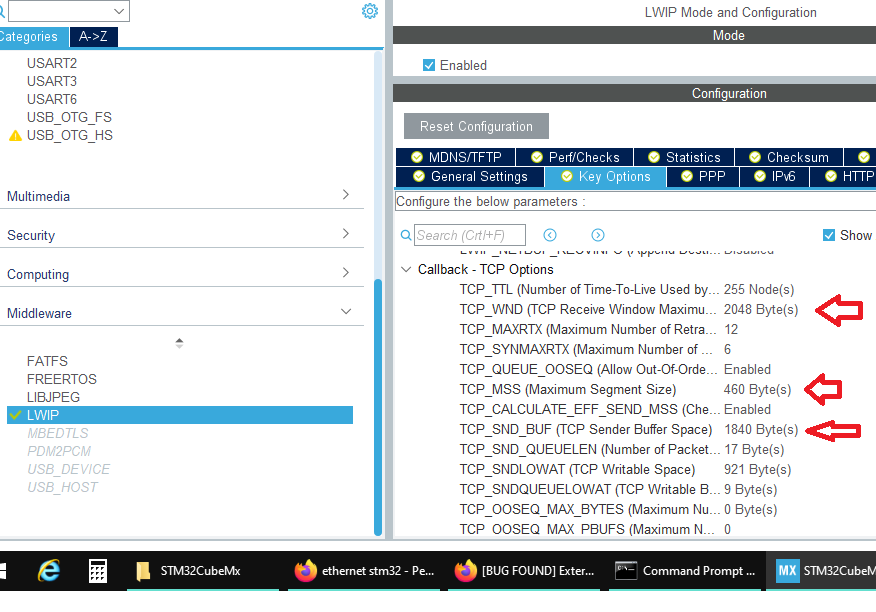Click the TCP_SND_QUEUELEN value '17 Byte(s)'
The height and width of the screenshot is (612, 876).
tap(754, 449)
